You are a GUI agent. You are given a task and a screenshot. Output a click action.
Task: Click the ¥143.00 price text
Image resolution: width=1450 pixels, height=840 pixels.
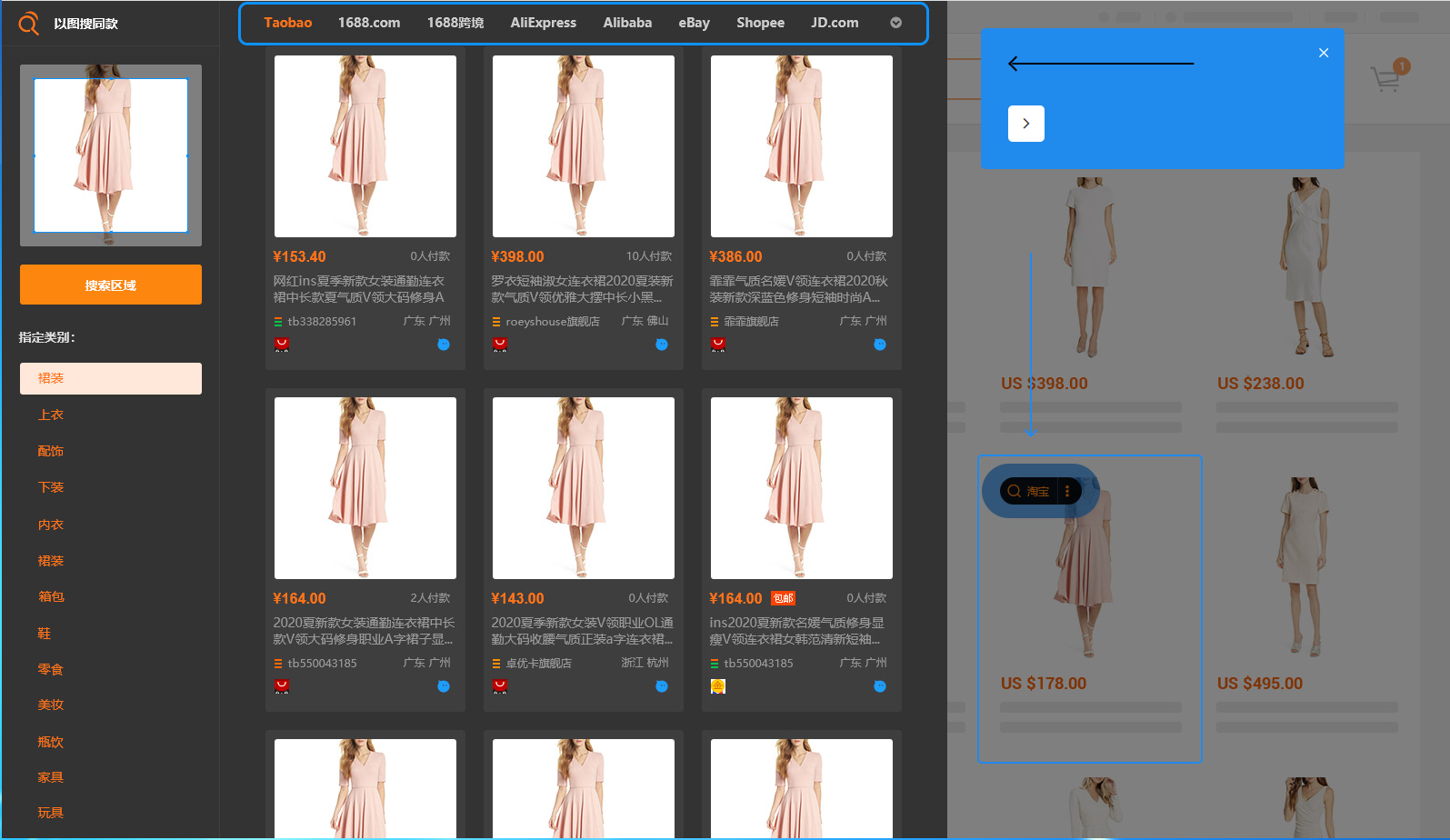click(x=517, y=598)
